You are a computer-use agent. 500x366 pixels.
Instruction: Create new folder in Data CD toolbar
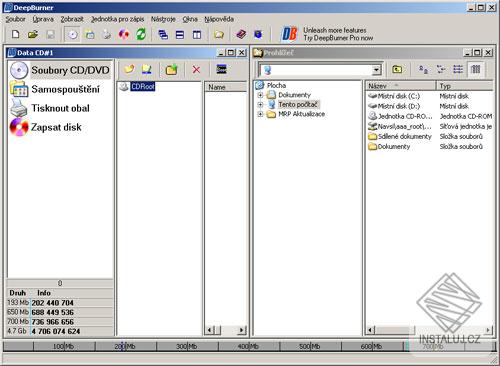pos(171,69)
